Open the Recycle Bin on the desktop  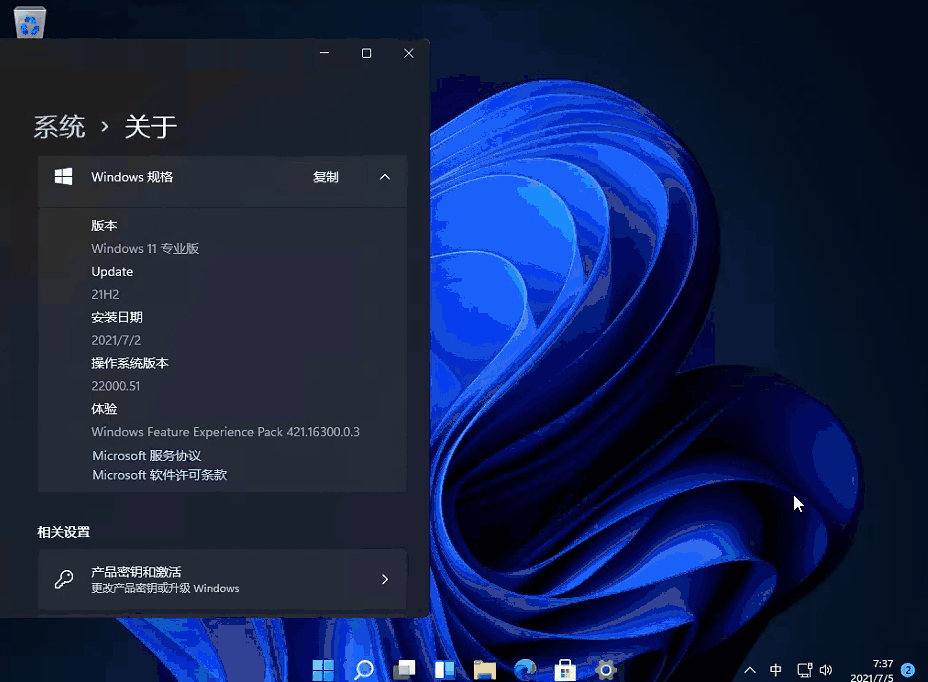click(x=29, y=22)
